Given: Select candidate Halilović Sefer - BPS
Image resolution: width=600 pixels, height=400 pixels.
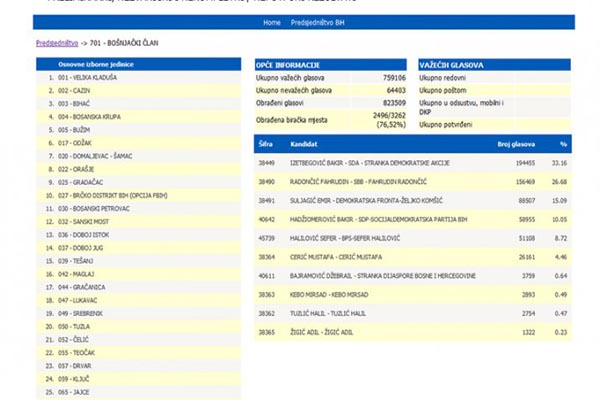Looking at the screenshot, I should [x=413, y=238].
